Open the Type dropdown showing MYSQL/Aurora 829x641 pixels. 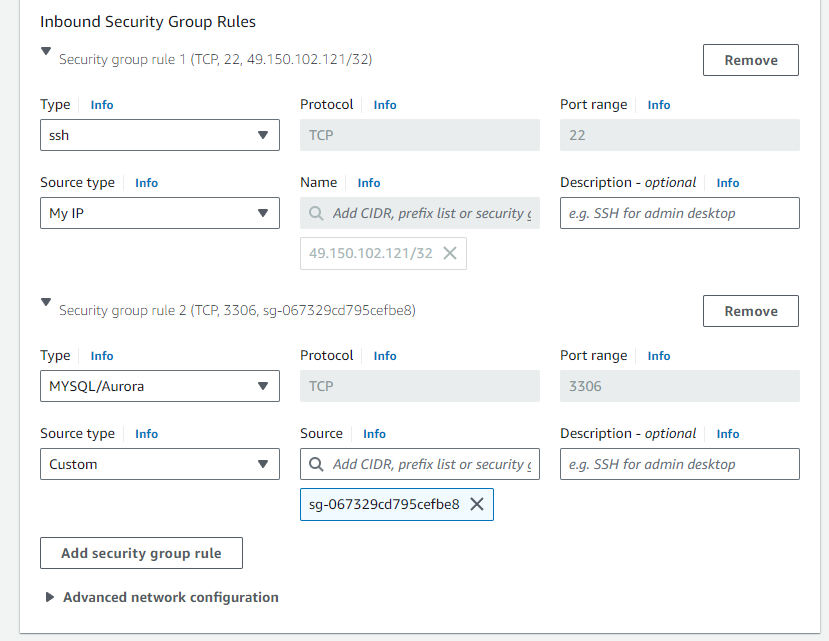pyautogui.click(x=159, y=386)
